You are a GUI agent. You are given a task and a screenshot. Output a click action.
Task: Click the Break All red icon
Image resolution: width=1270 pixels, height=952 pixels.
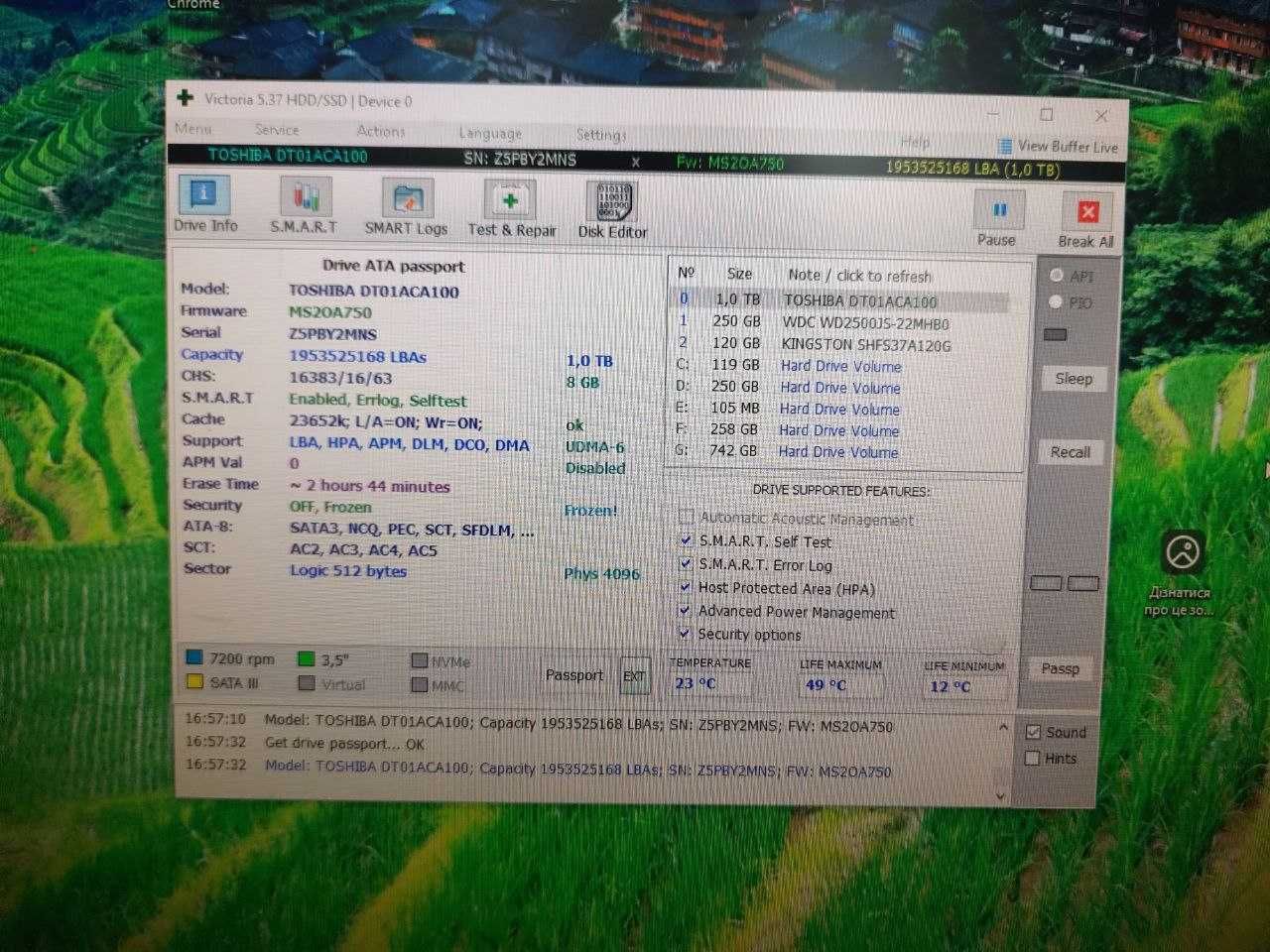(x=1087, y=212)
